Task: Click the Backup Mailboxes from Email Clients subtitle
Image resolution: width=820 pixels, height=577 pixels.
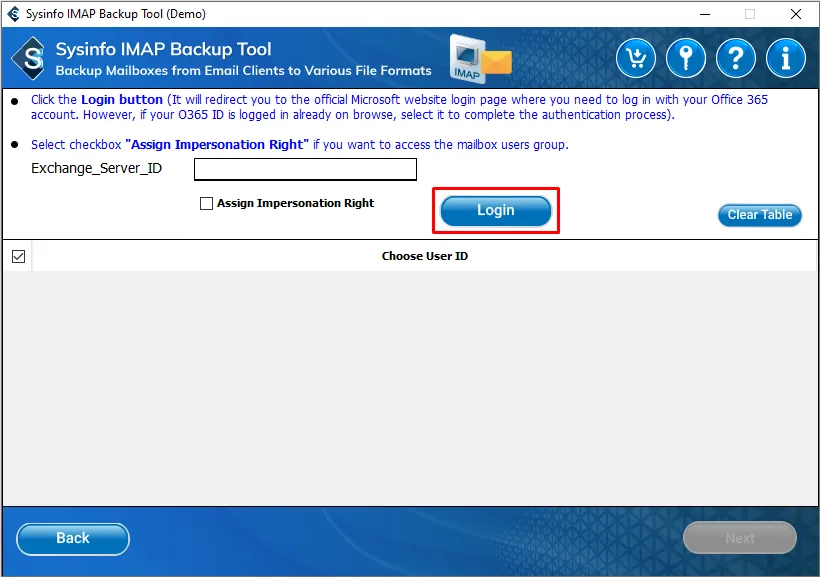Action: 244,71
